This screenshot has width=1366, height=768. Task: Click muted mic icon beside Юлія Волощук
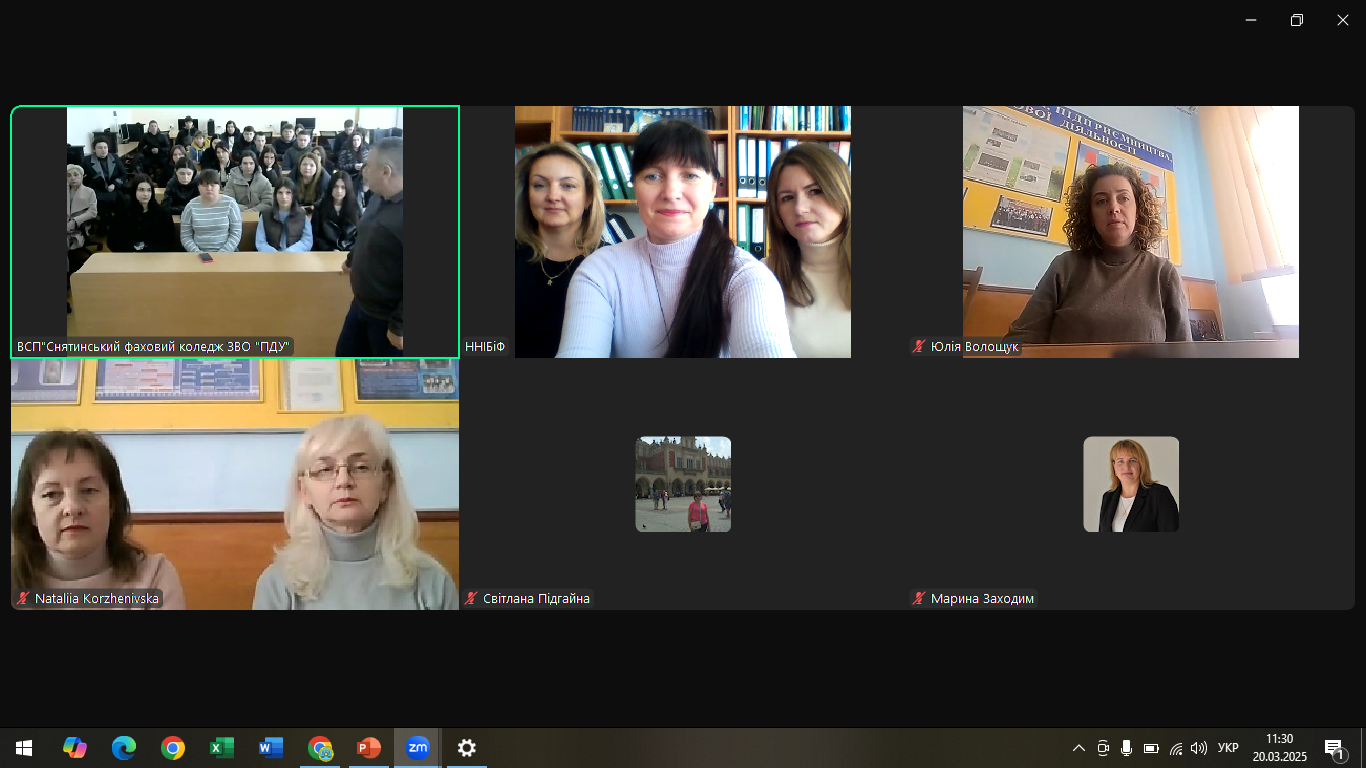(919, 347)
